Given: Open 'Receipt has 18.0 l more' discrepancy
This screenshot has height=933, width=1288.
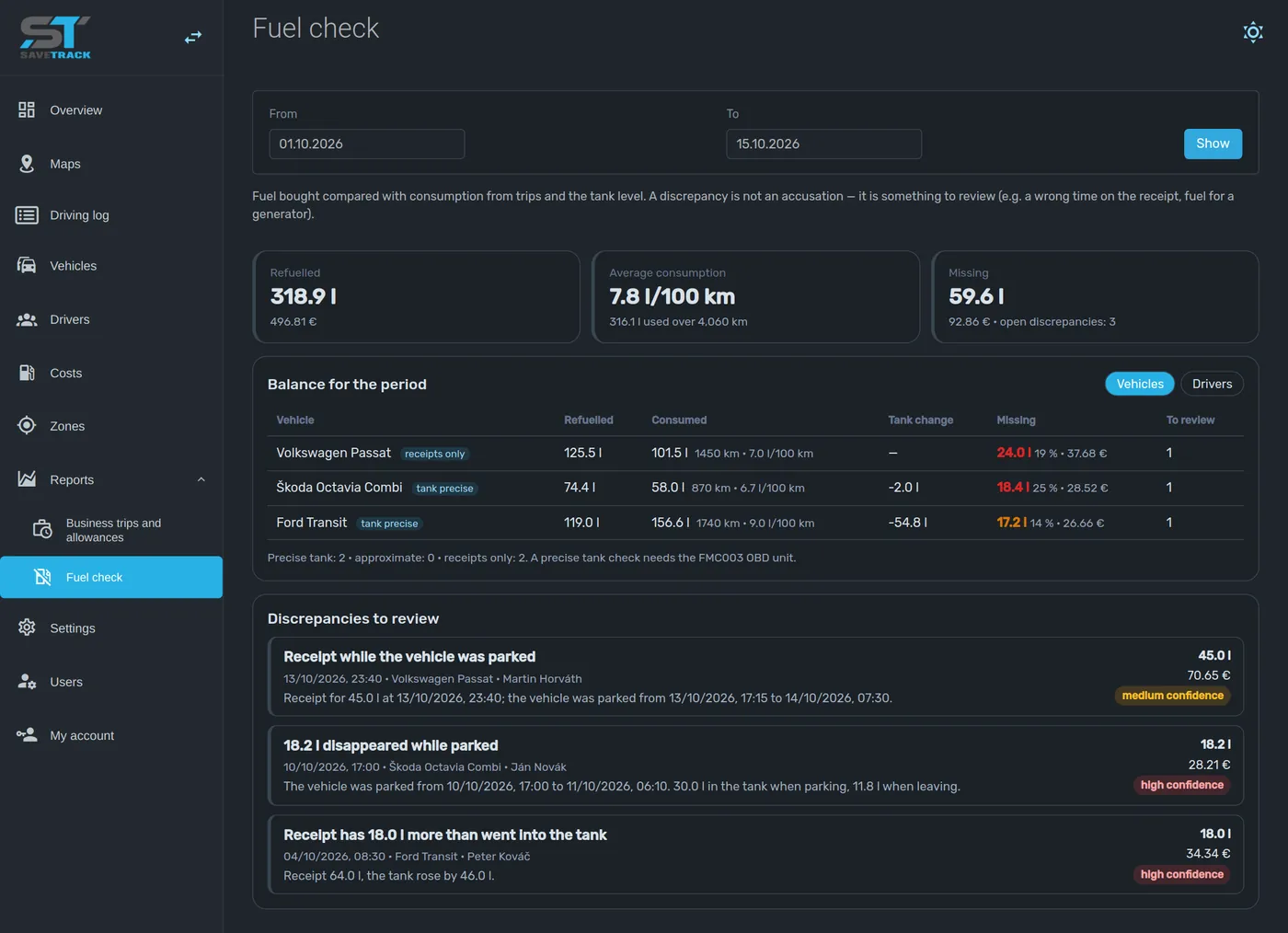Looking at the screenshot, I should click(x=755, y=855).
